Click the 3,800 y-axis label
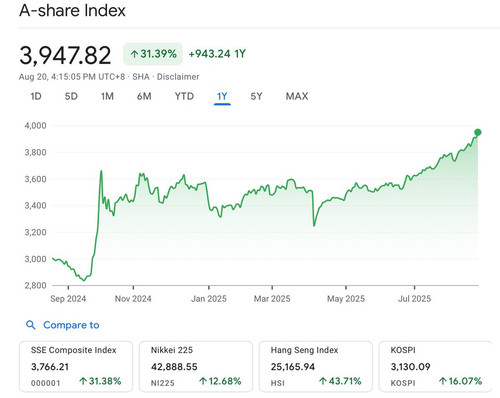The width and height of the screenshot is (500, 398). 35,152
